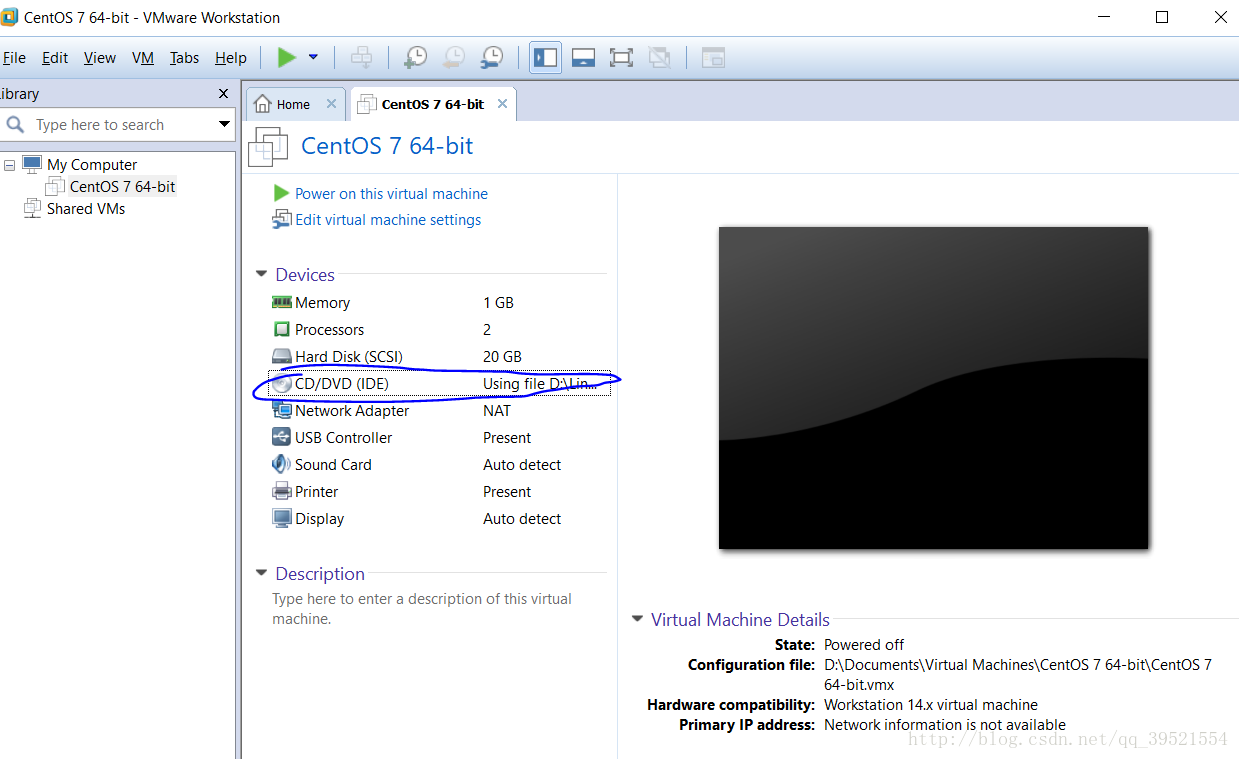Open the power options dropdown arrow
The height and width of the screenshot is (759, 1239).
click(x=313, y=57)
